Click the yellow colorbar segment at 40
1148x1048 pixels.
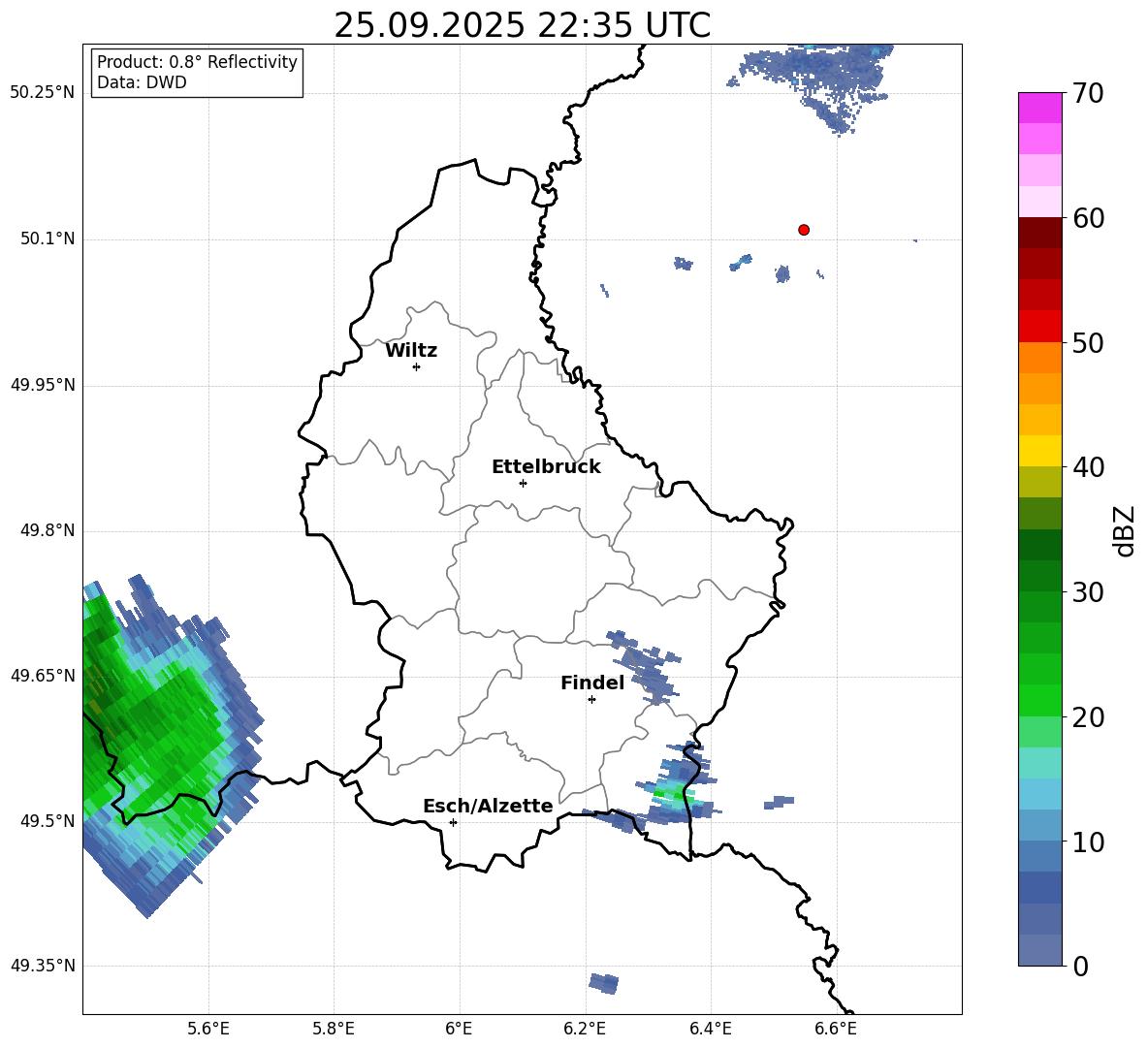[x=1039, y=452]
